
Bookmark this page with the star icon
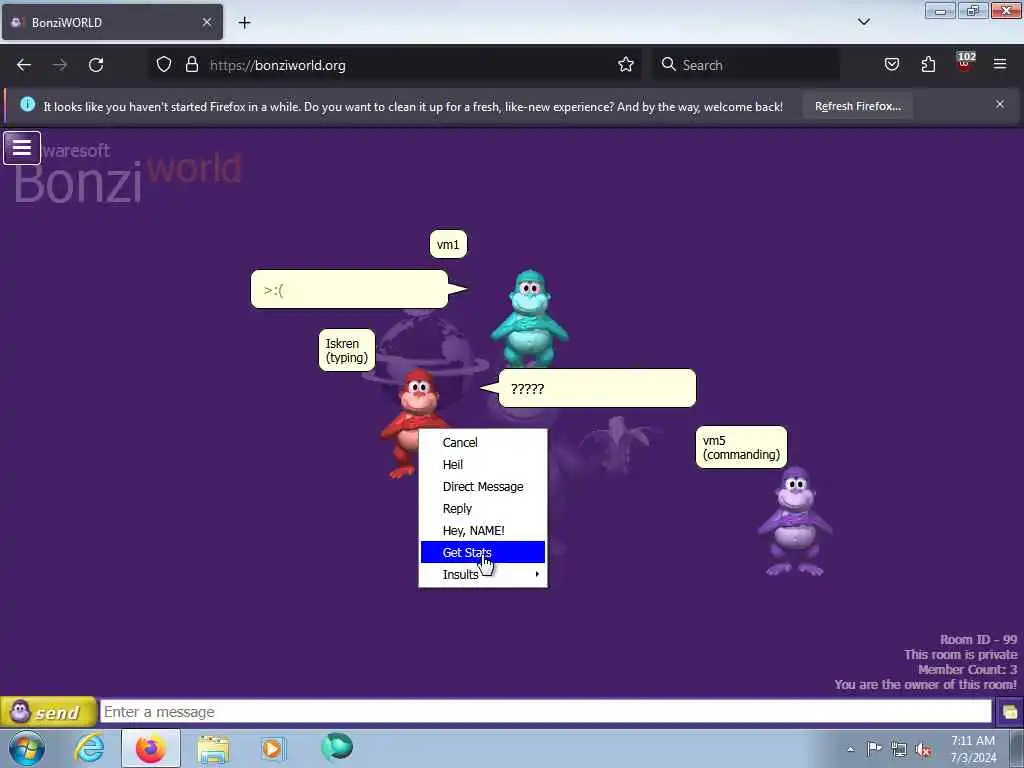pos(626,65)
